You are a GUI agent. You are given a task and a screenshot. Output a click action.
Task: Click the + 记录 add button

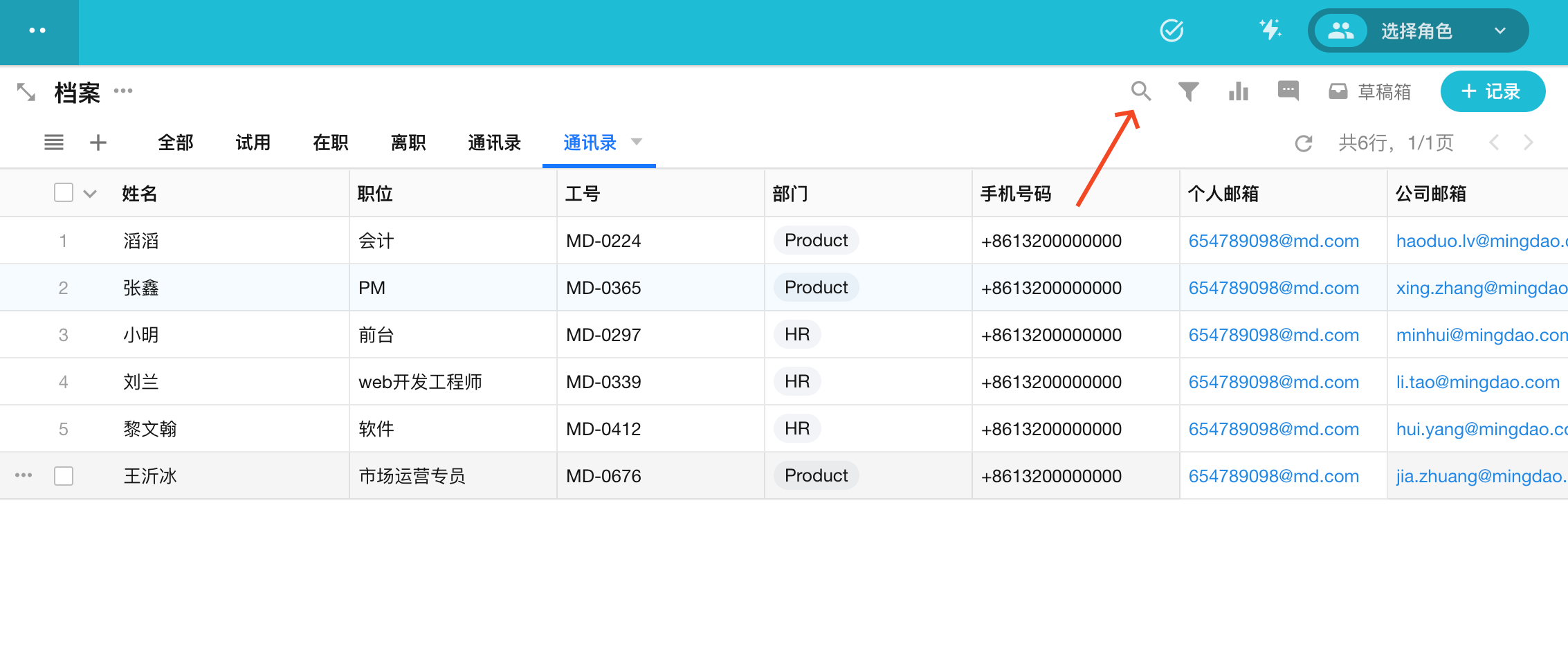click(x=1492, y=91)
